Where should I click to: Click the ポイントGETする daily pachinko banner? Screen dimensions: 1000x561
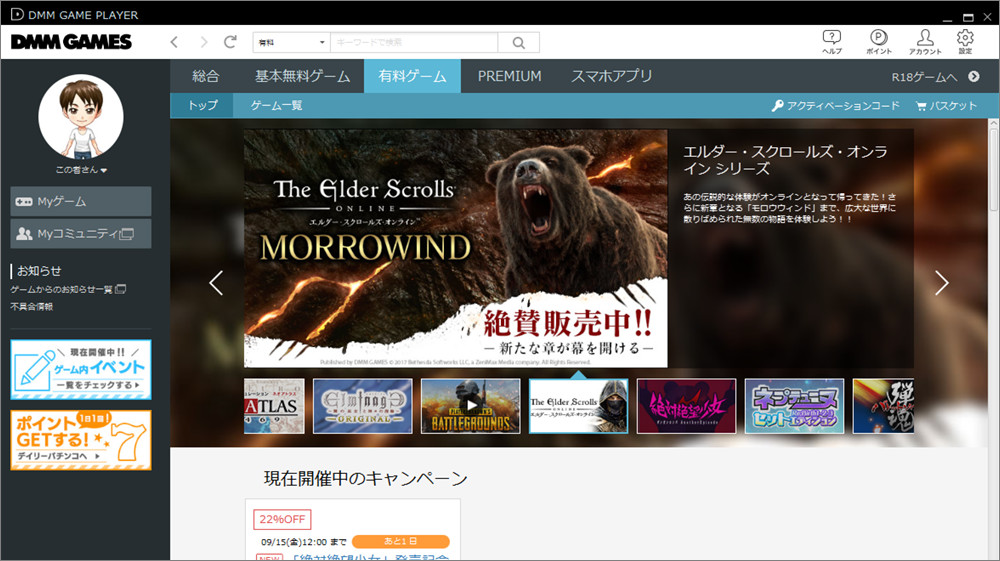pos(81,440)
